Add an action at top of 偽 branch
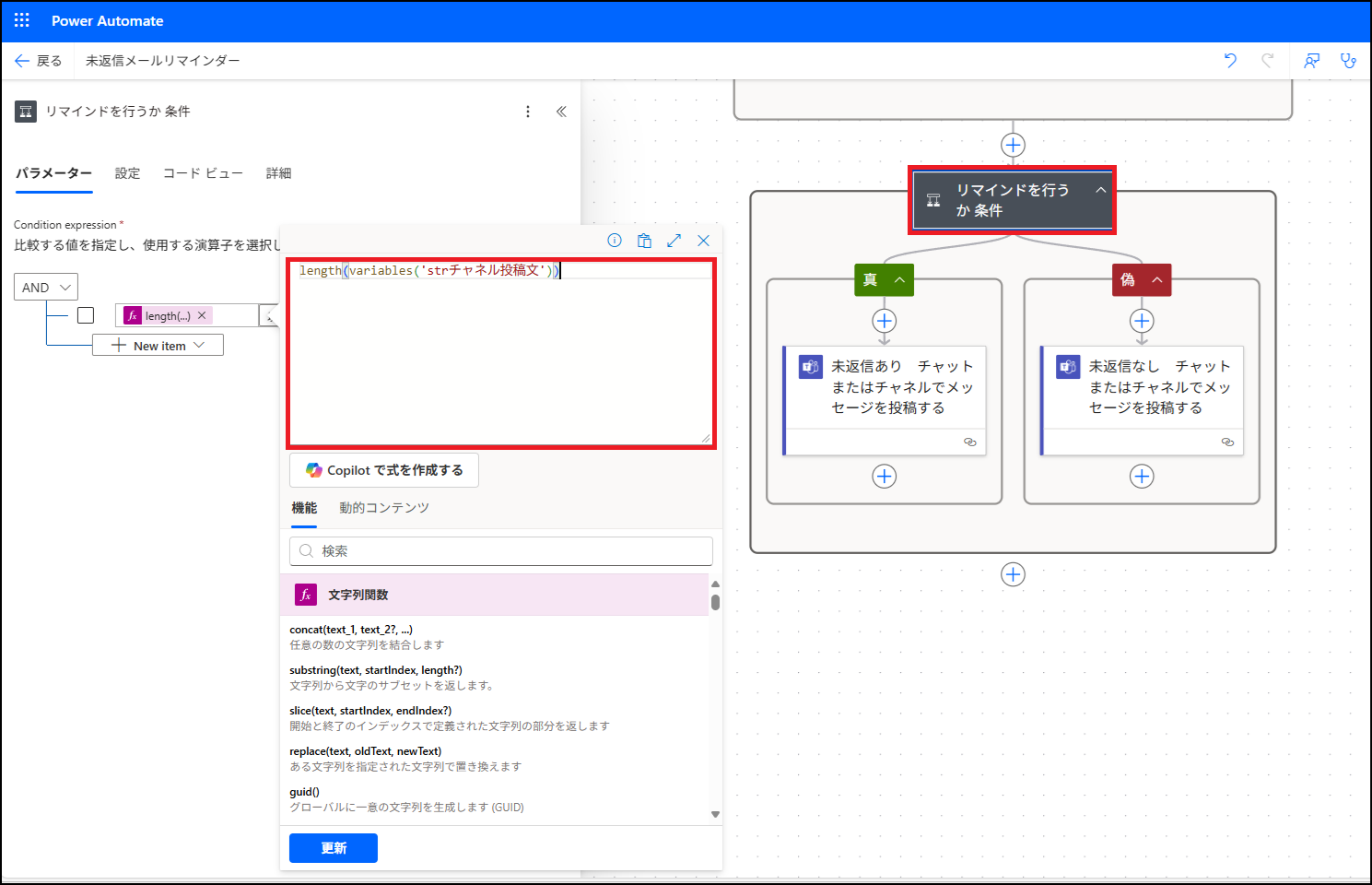Screen dimensions: 1372x885 pos(1142,321)
